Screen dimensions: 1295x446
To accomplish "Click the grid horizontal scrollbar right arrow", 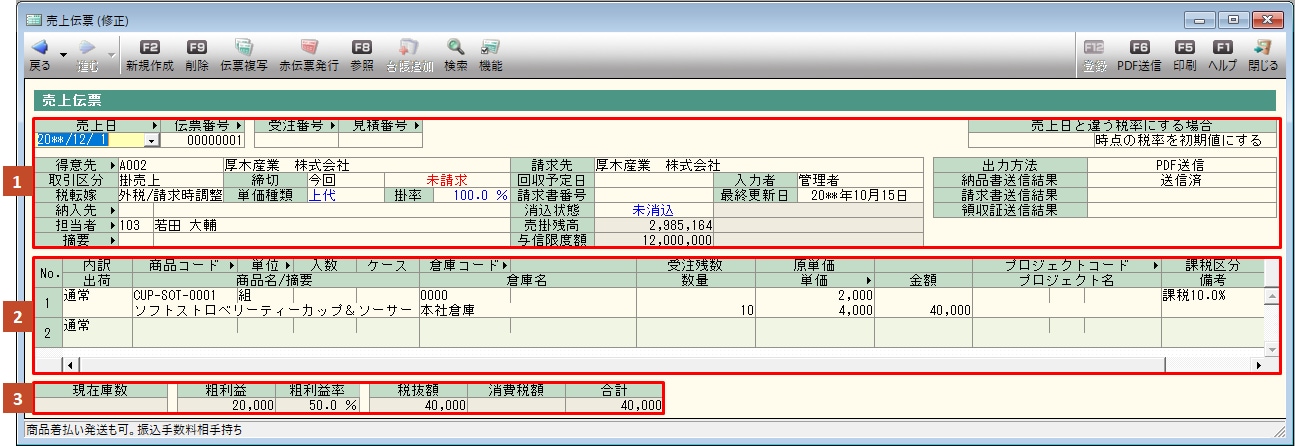I will click(1258, 365).
